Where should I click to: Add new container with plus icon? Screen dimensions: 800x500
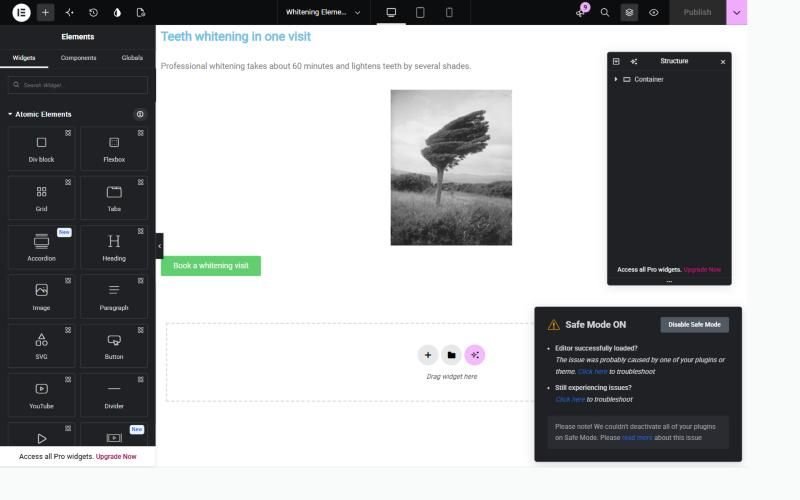[x=428, y=355]
